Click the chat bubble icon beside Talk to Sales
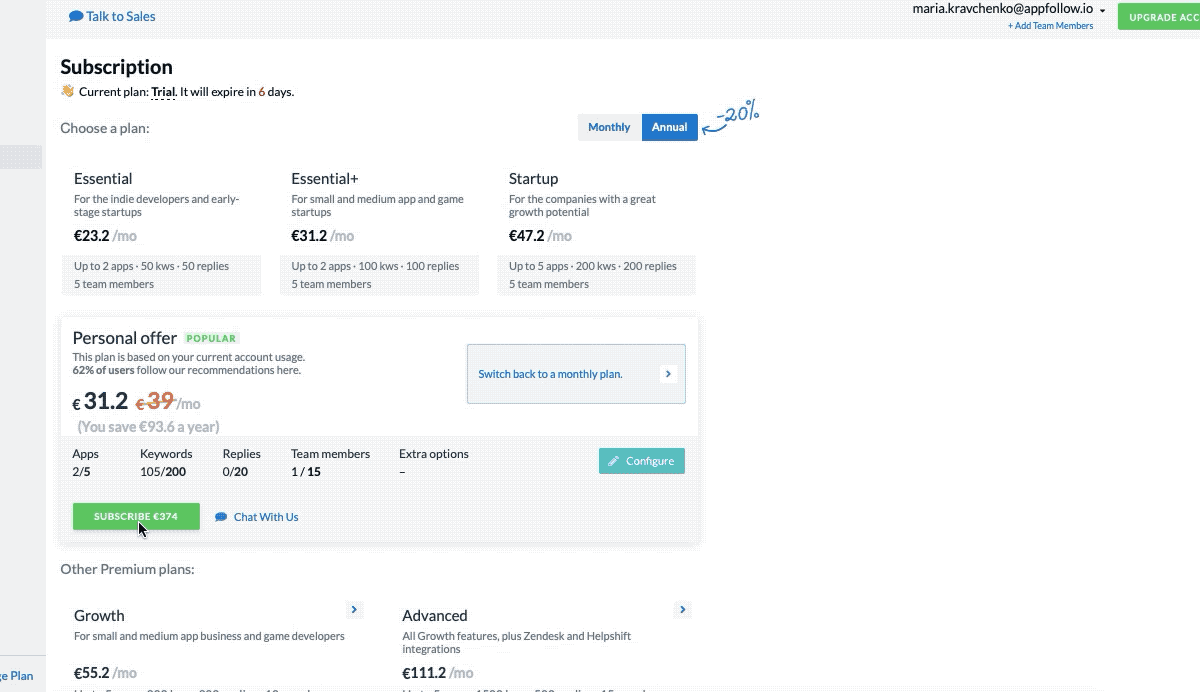This screenshot has width=1200, height=692. click(x=75, y=15)
